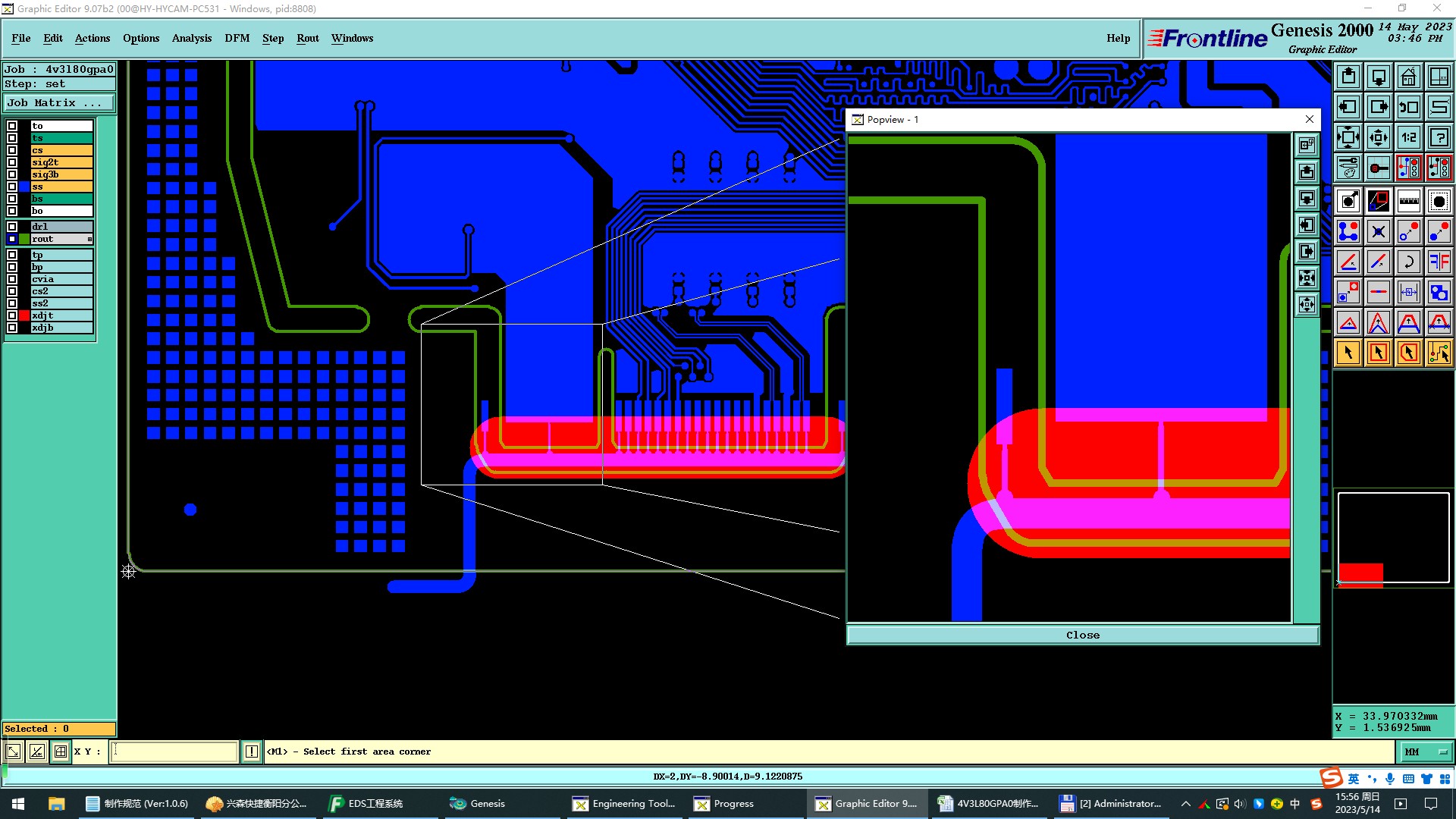Open the DFM menu
The image size is (1456, 819).
[237, 38]
